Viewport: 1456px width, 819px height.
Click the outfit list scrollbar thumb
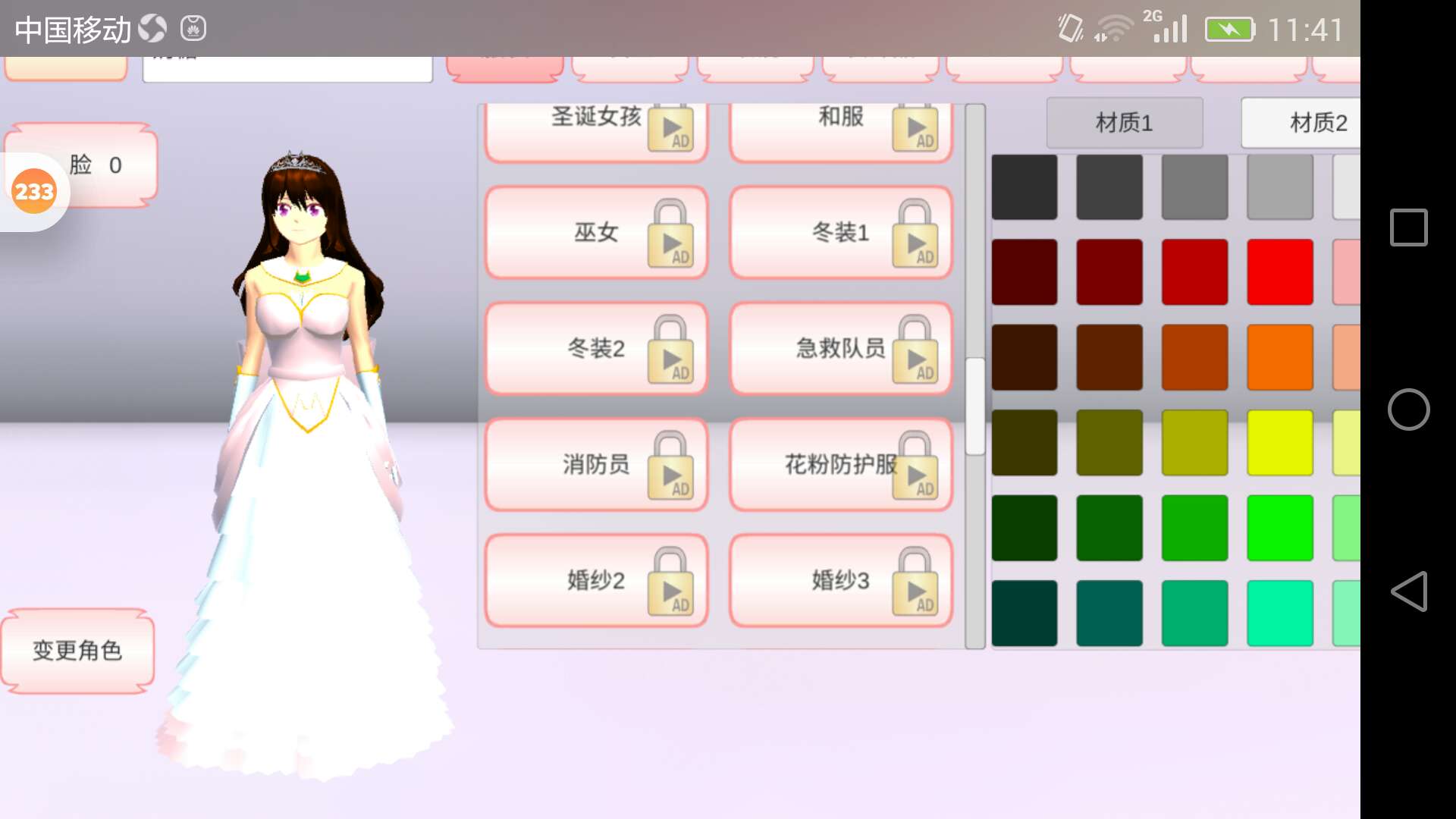pos(974,406)
